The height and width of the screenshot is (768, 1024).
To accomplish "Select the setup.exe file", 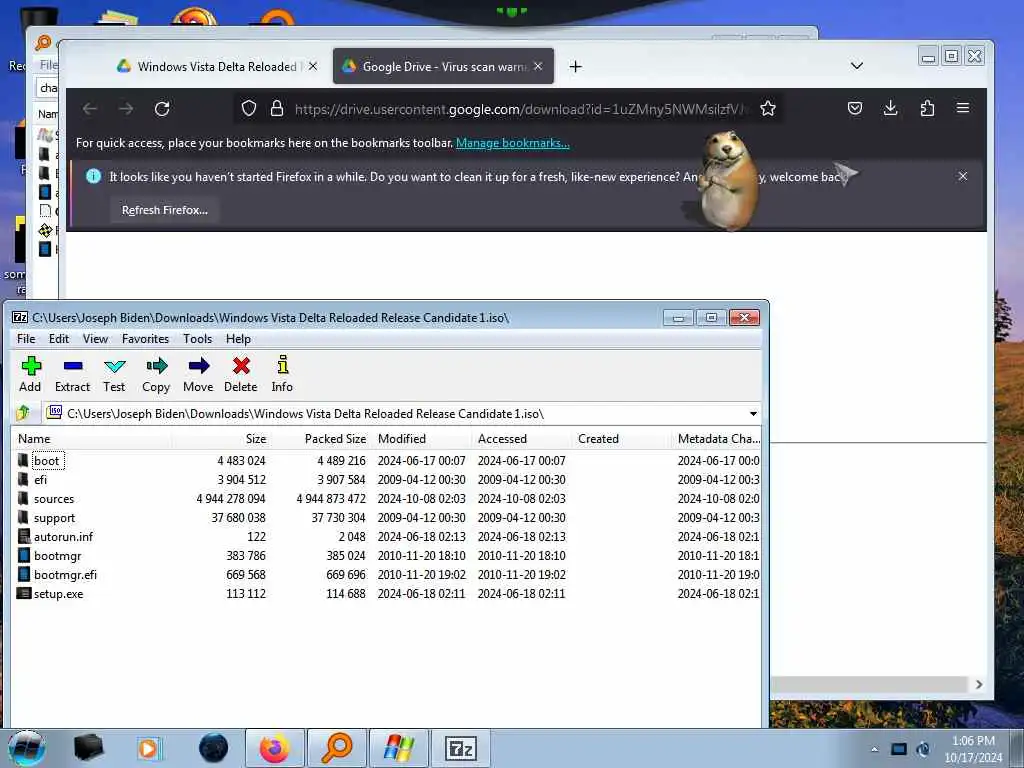I will click(385, 594).
